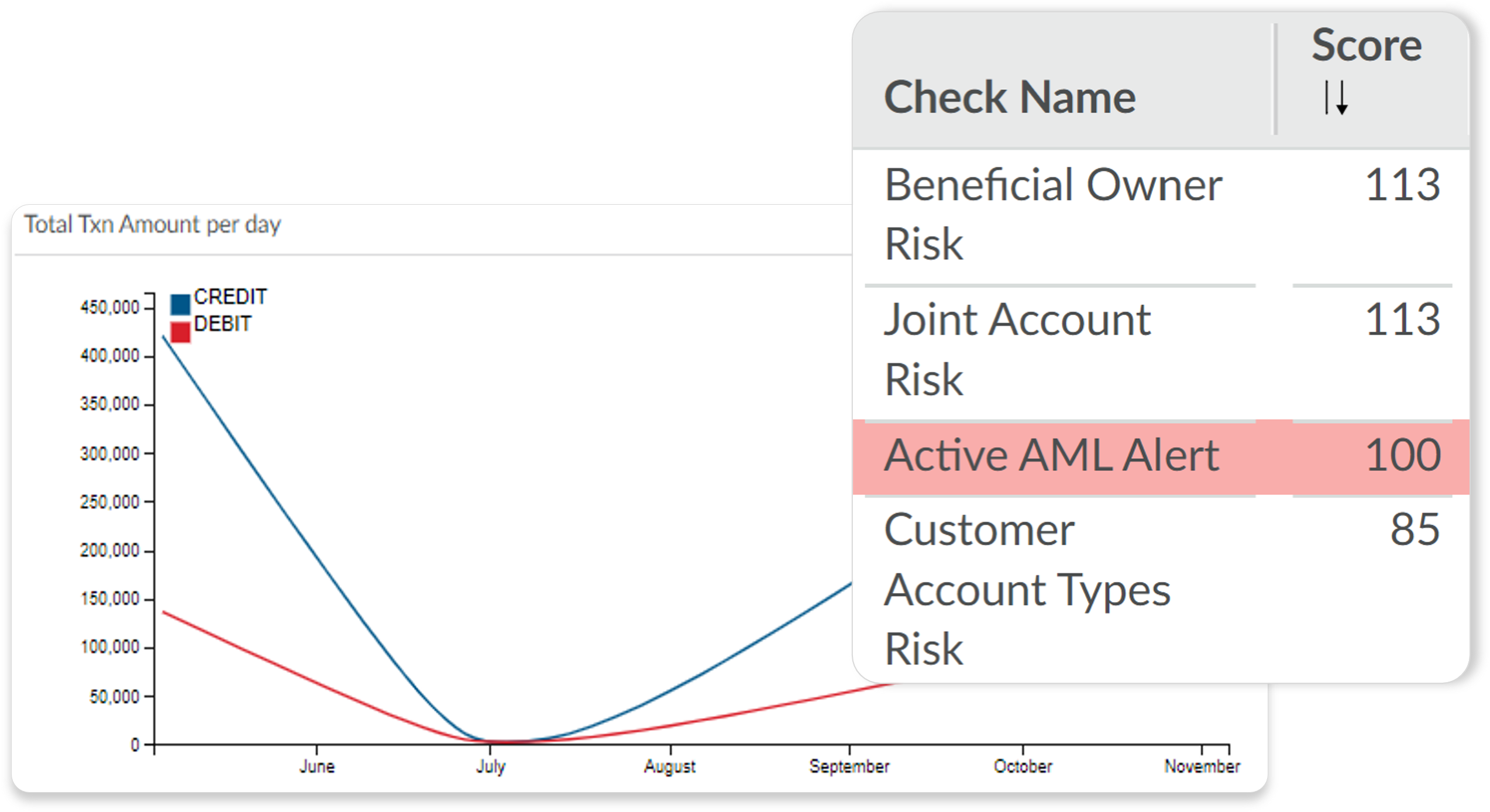Click the 100,000 y-axis value
1490x812 pixels.
pyautogui.click(x=110, y=648)
